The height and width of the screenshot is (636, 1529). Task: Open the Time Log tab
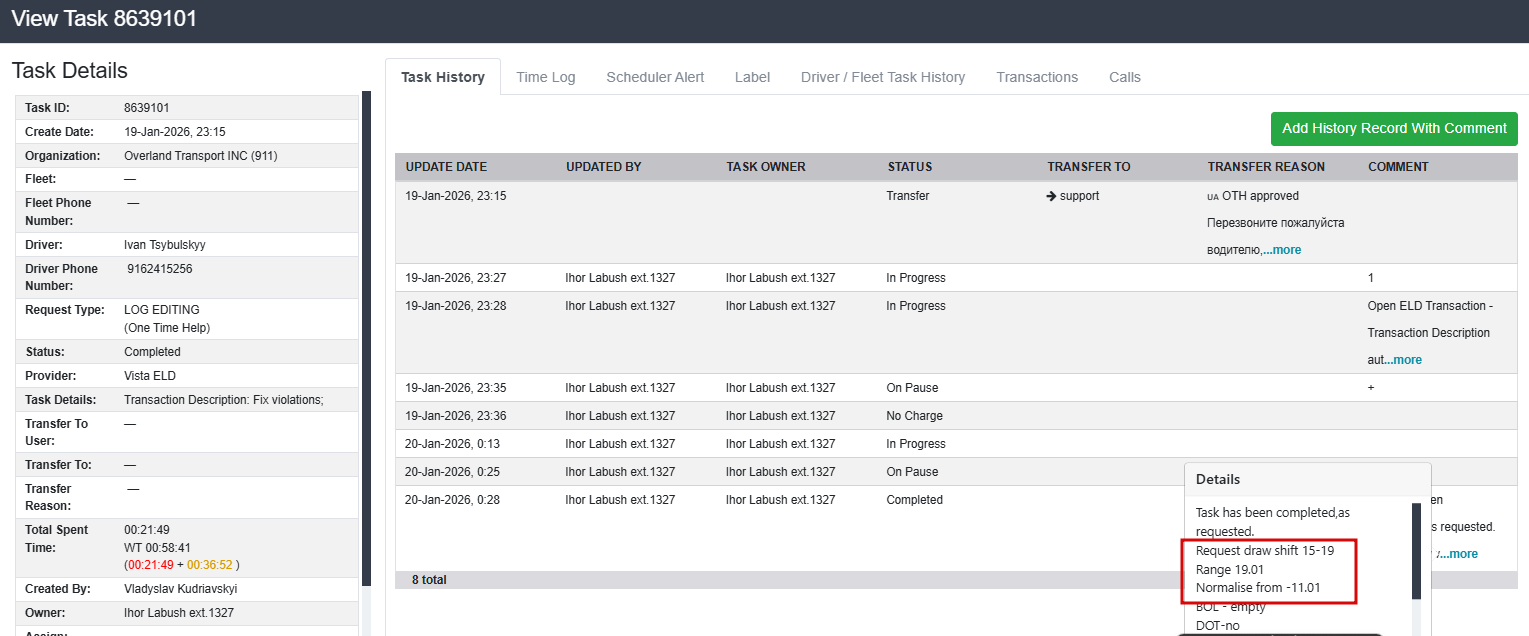[x=546, y=77]
